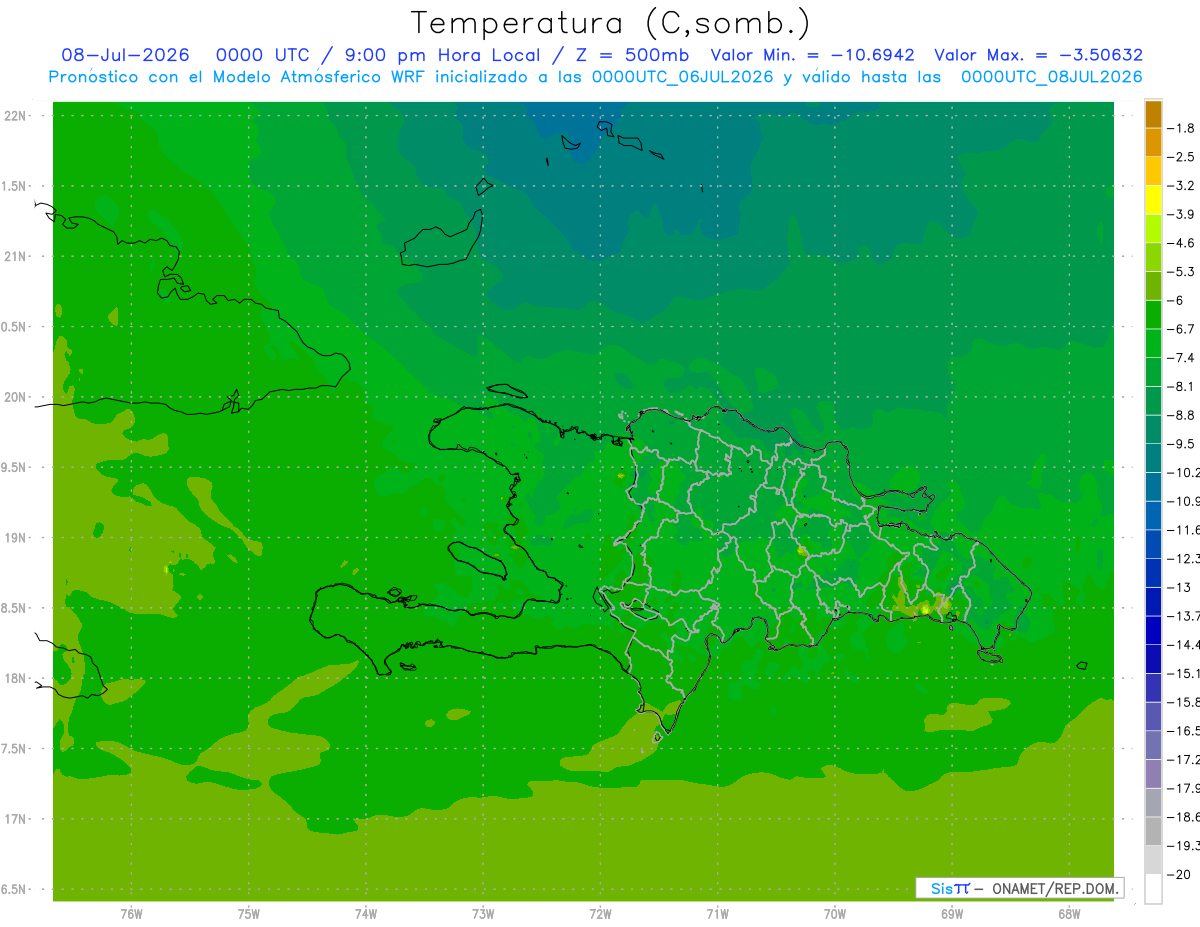Click the '21N' latitude label

coord(16,256)
